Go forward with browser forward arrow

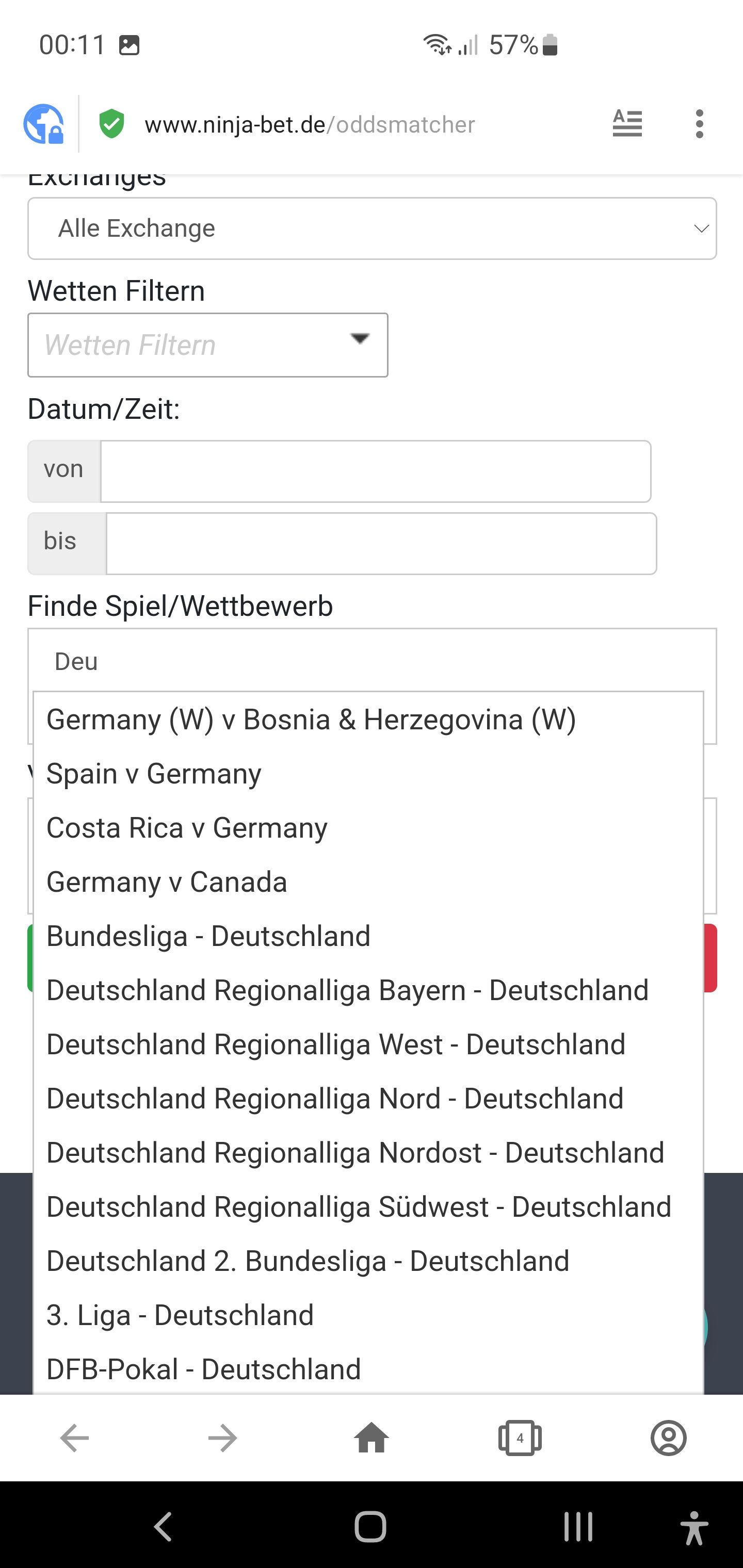[x=222, y=1439]
